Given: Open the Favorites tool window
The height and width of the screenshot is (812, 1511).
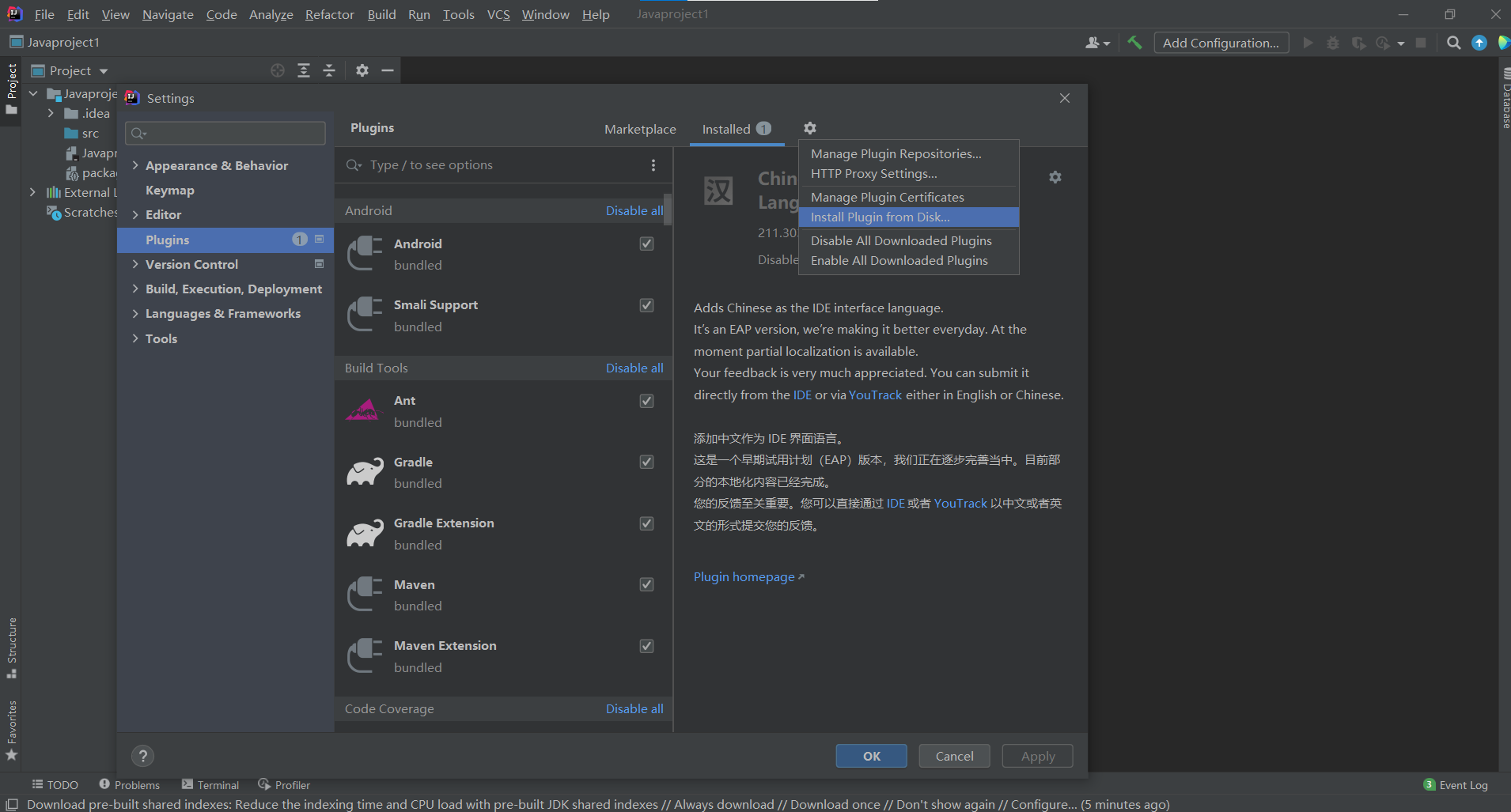Looking at the screenshot, I should [x=12, y=731].
